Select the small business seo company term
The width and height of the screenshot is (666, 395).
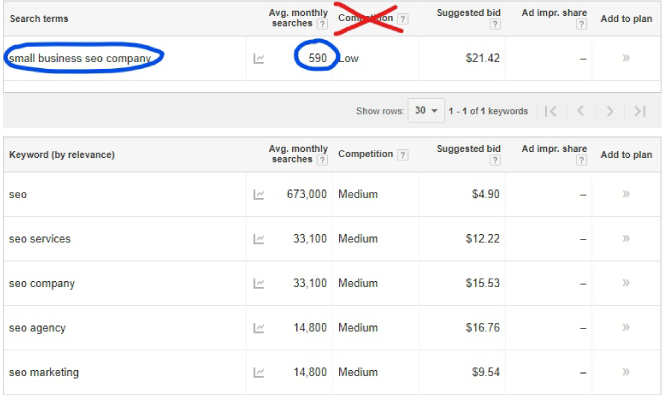coord(80,58)
